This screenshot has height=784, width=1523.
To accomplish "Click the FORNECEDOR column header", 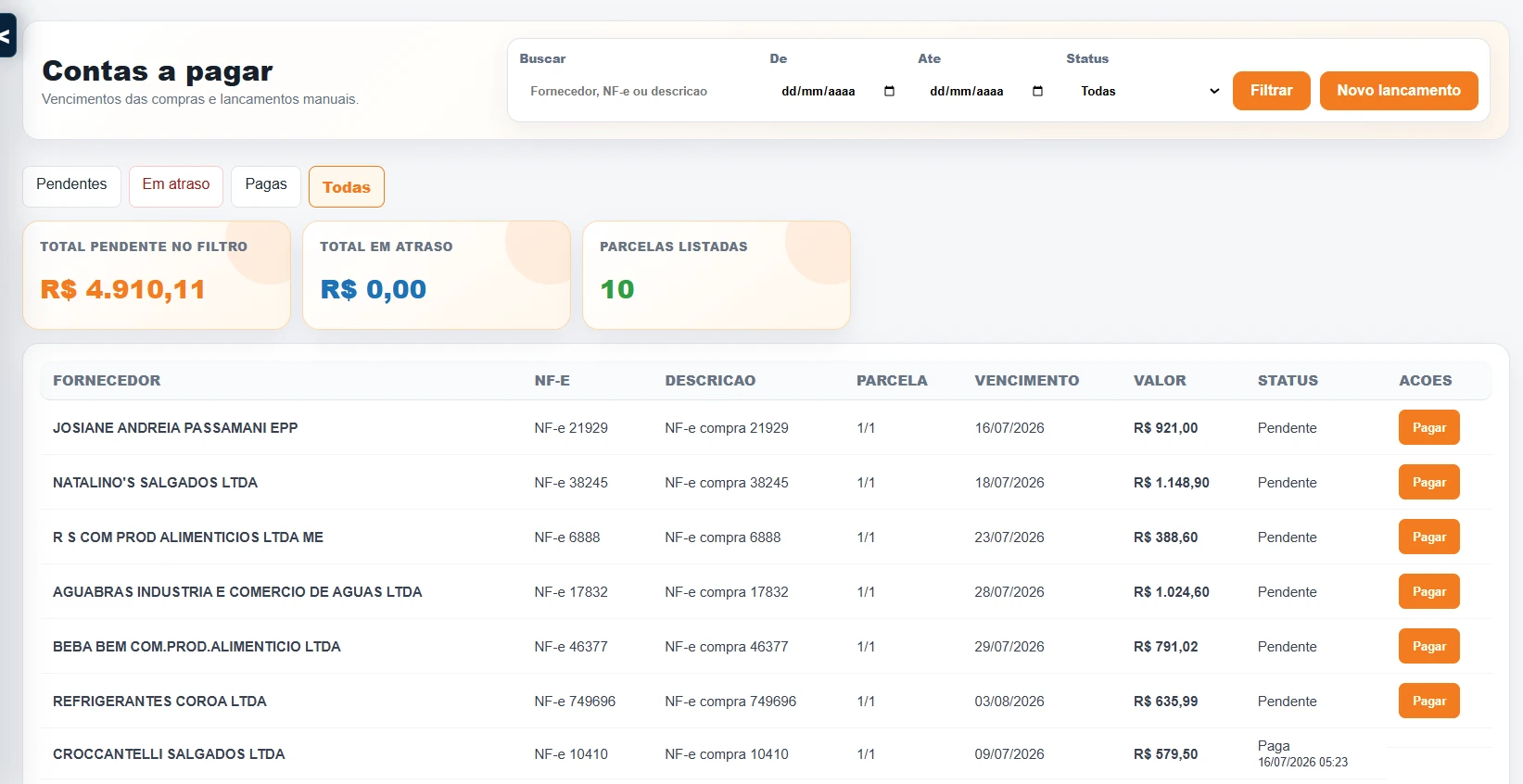I will [107, 381].
